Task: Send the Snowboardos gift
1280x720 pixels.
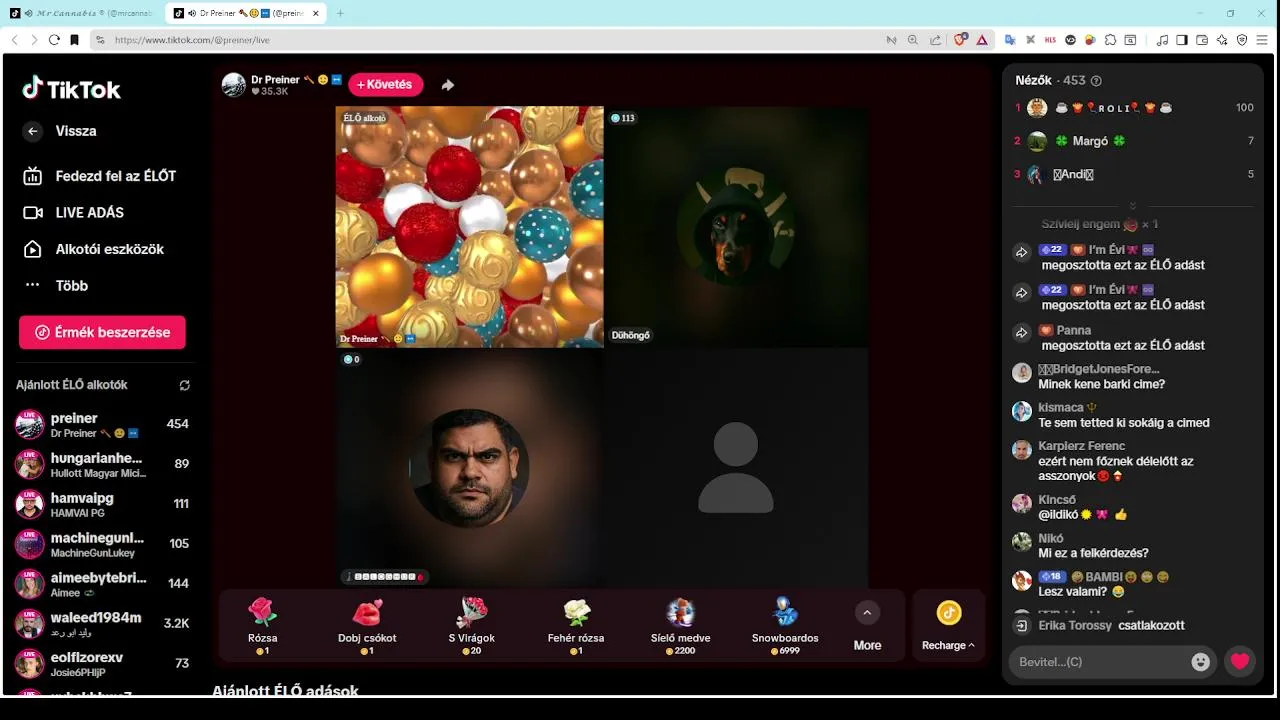Action: tap(785, 625)
